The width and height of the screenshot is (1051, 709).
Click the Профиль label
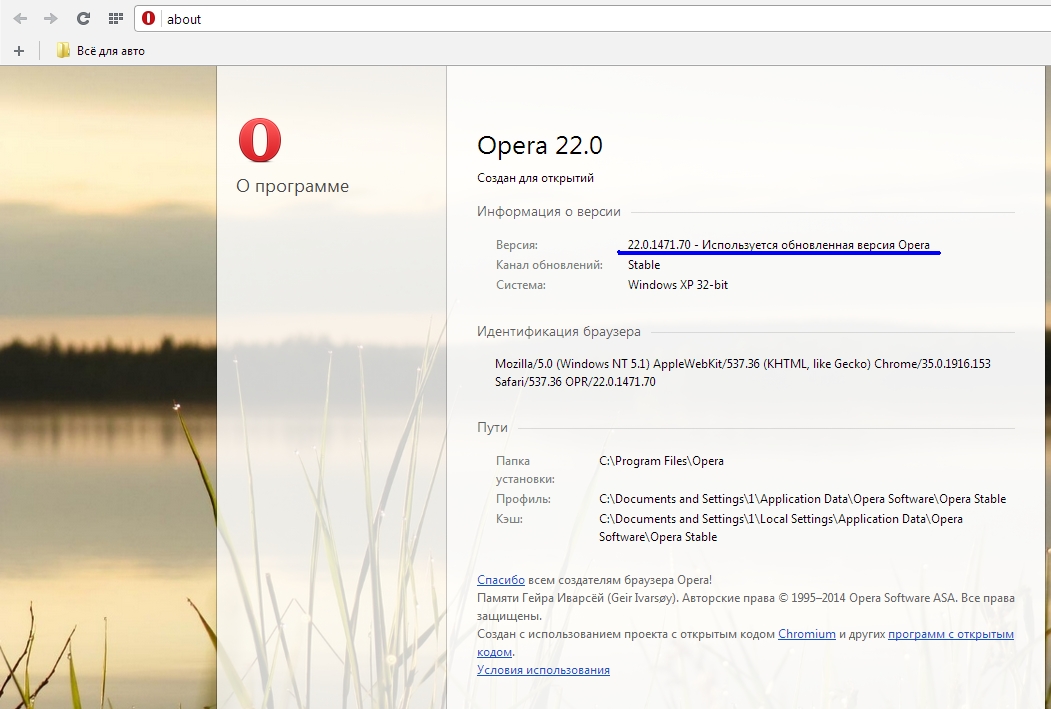tap(523, 499)
